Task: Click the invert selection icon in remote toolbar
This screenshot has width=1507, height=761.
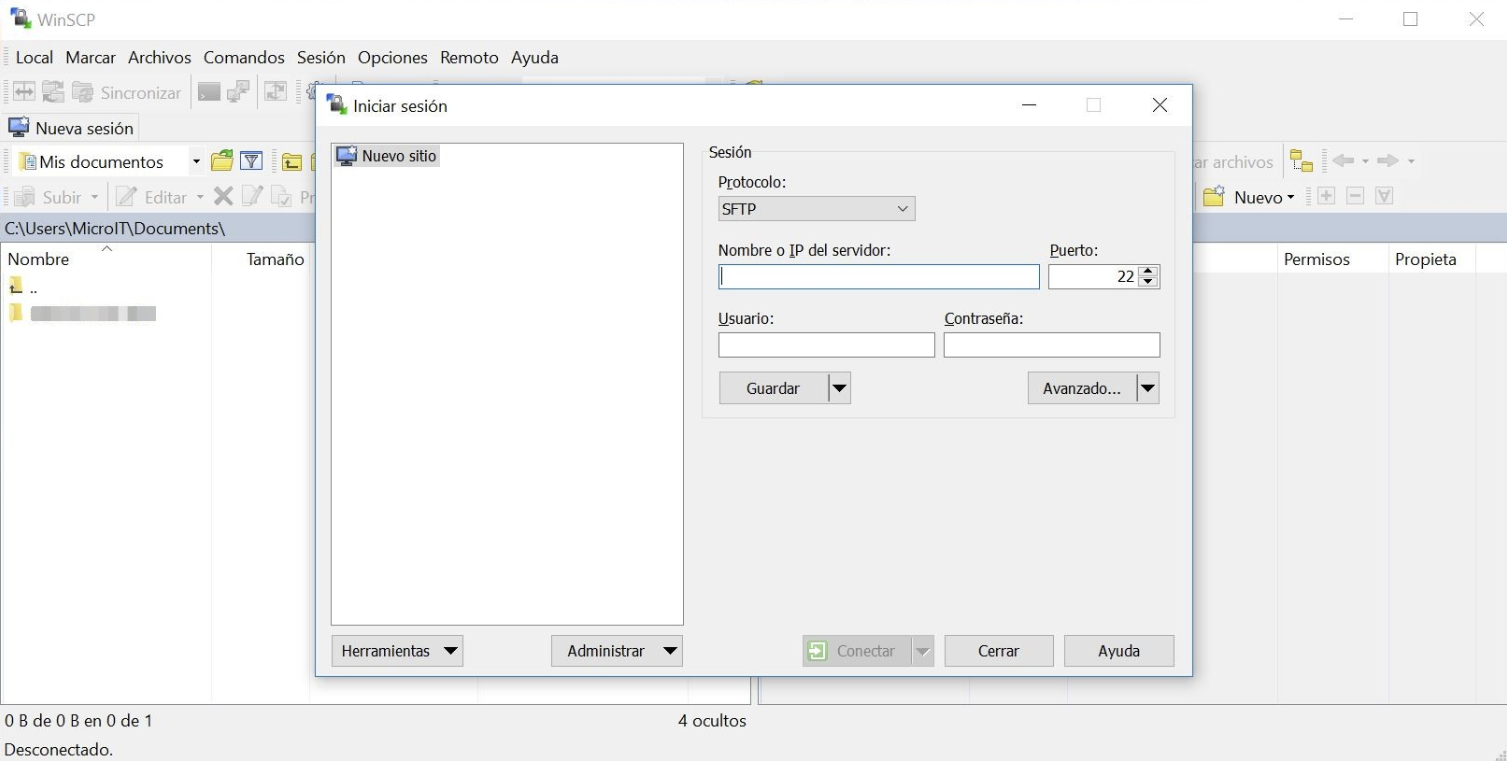Action: [1384, 196]
